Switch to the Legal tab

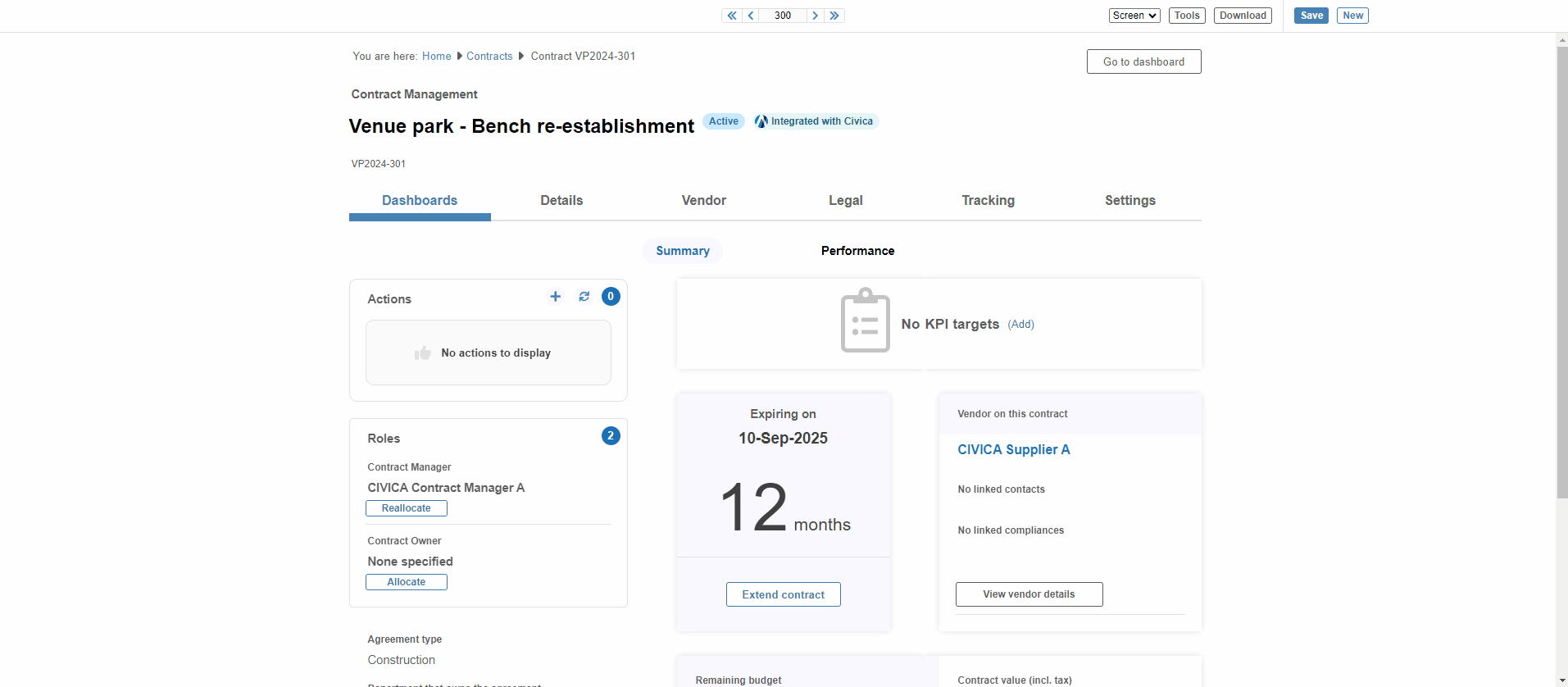pos(846,201)
